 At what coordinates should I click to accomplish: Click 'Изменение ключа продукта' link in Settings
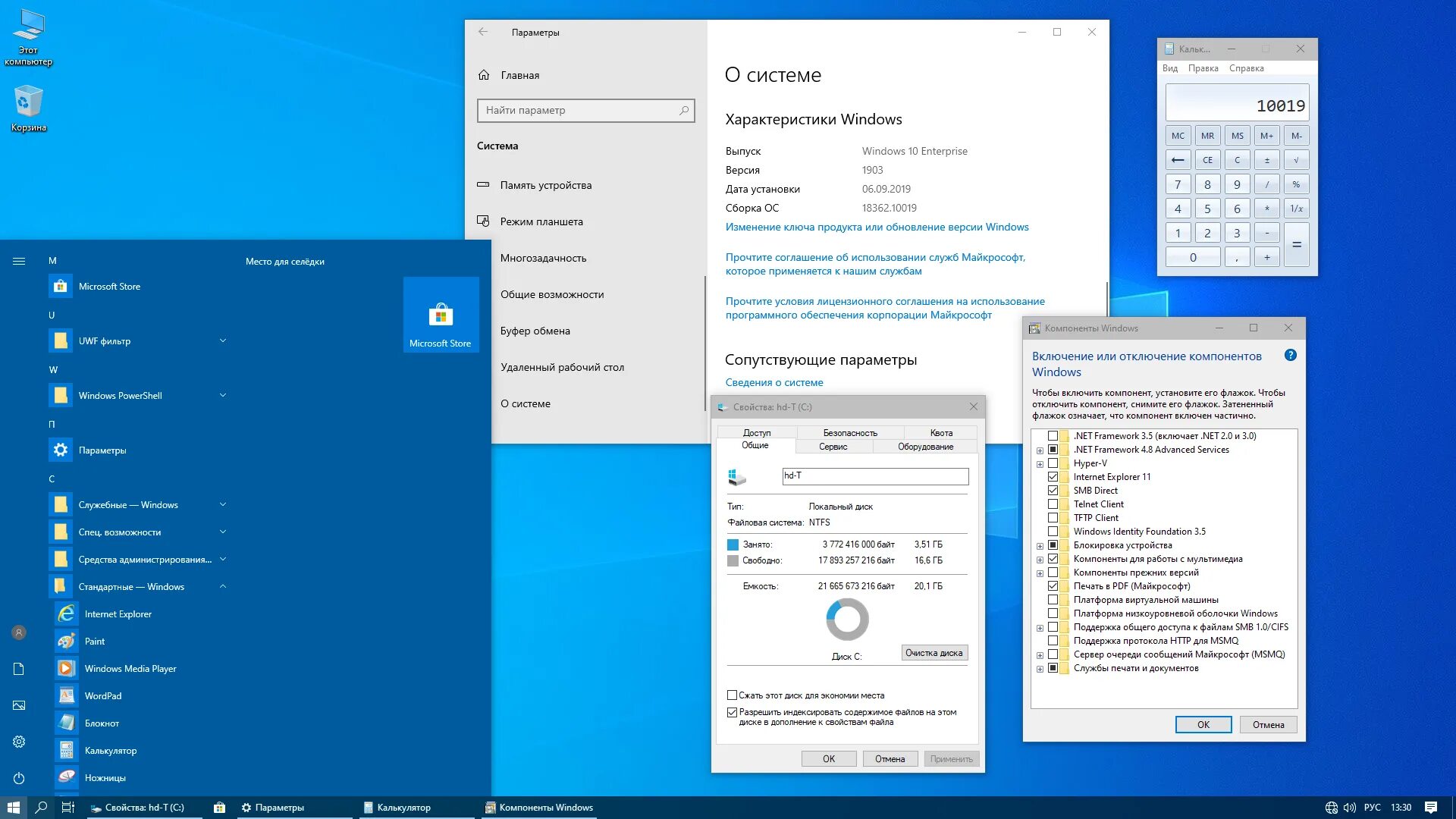[877, 227]
